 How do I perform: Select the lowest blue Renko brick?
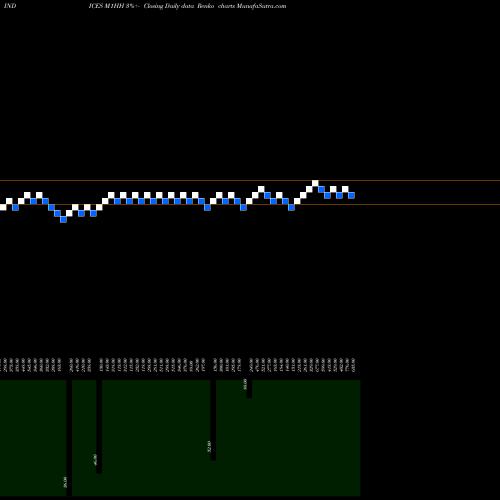[x=63, y=219]
